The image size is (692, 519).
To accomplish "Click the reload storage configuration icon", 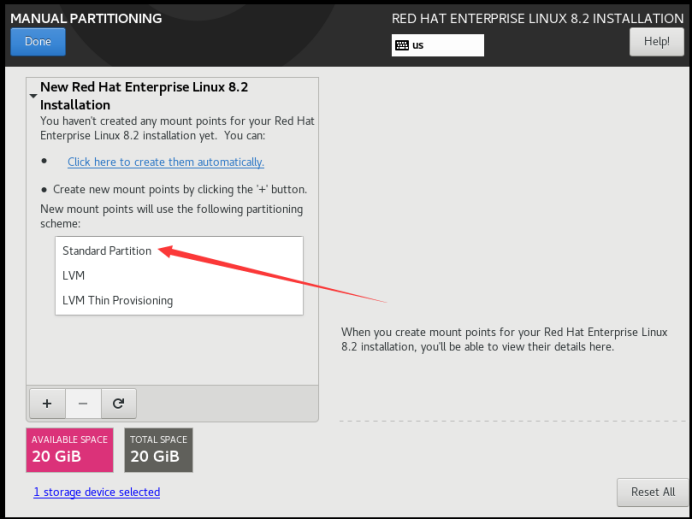I will 118,403.
